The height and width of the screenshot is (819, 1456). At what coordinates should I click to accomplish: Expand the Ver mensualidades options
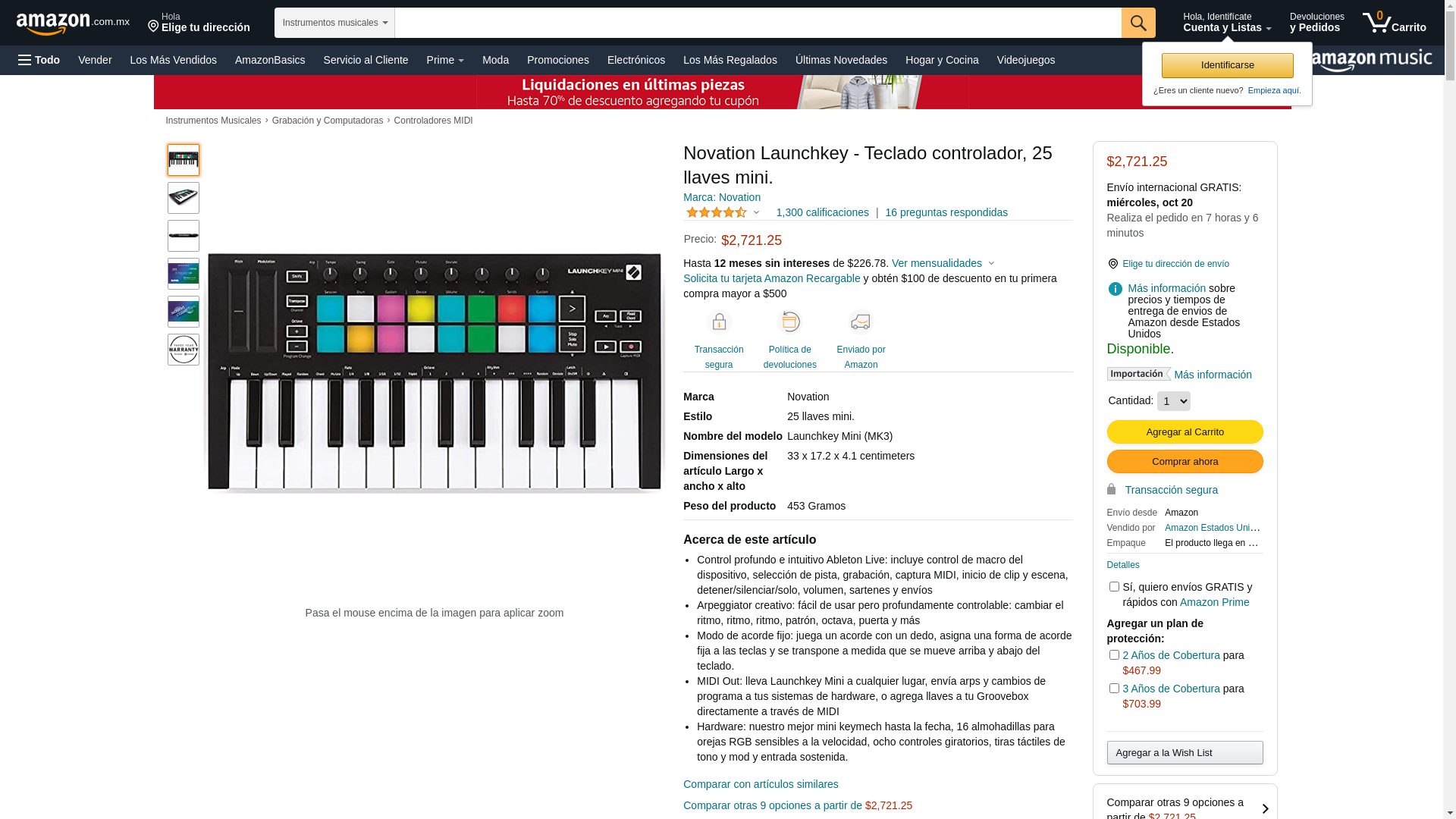click(x=943, y=263)
